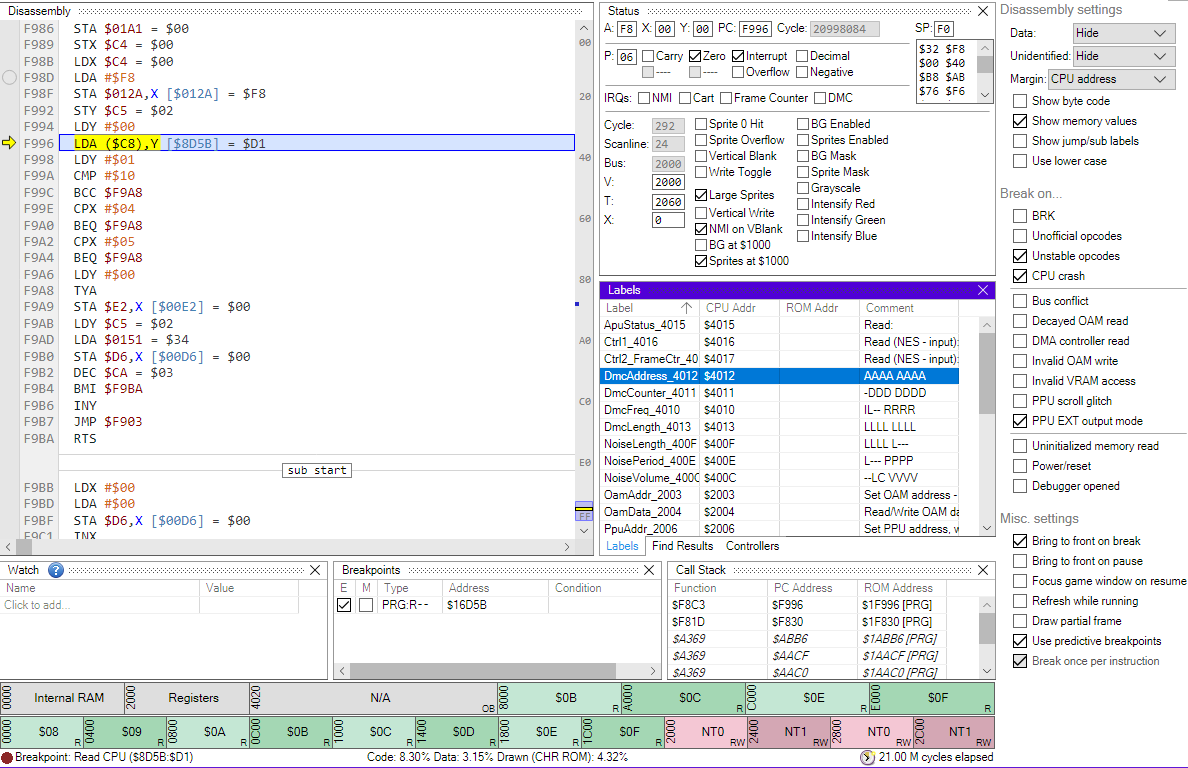Click the $0B PRG bank at $8000
The height and width of the screenshot is (768, 1188).
(x=559, y=698)
